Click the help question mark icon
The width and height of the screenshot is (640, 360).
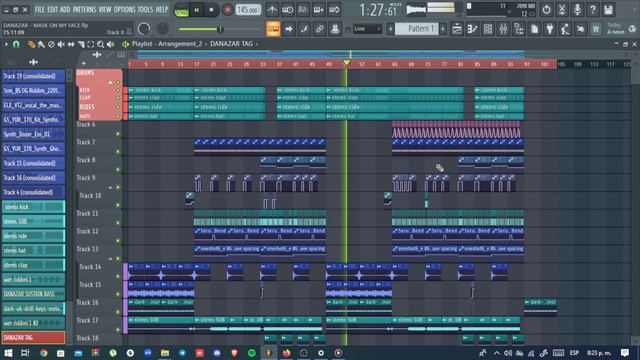(593, 9)
